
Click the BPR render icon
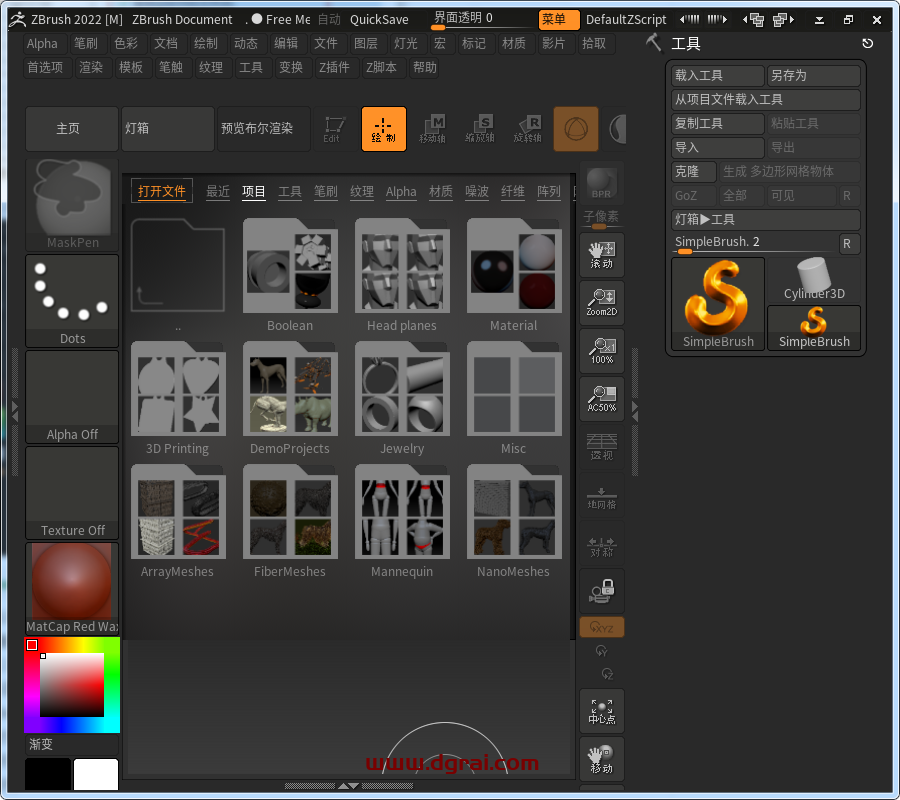(601, 184)
